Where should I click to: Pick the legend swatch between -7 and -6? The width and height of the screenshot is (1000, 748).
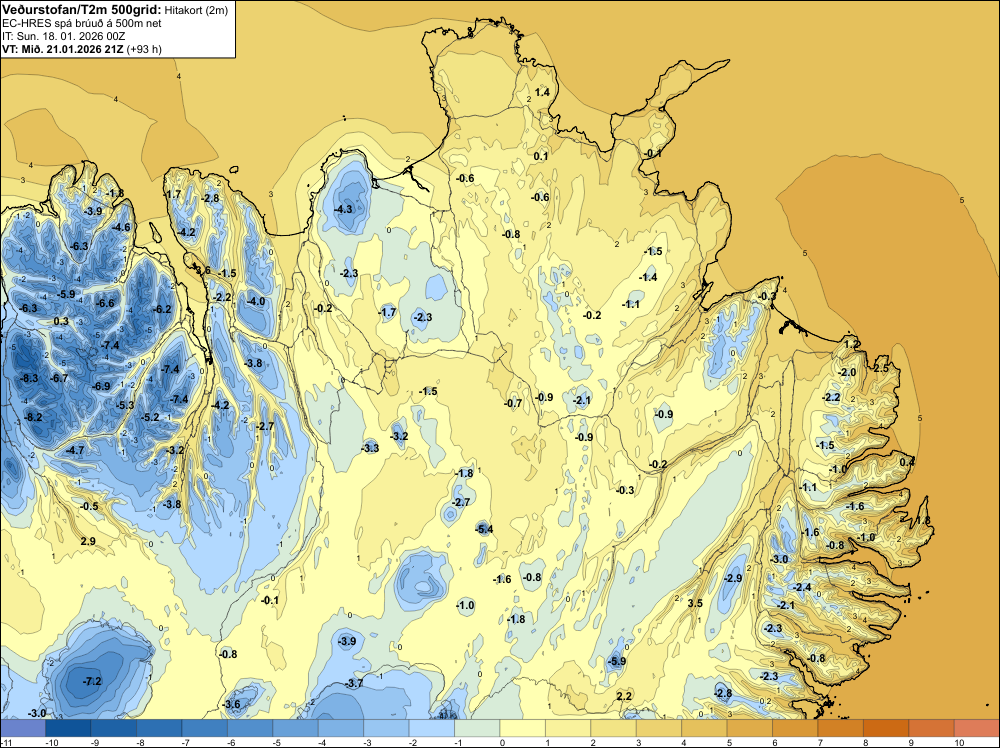[205, 728]
